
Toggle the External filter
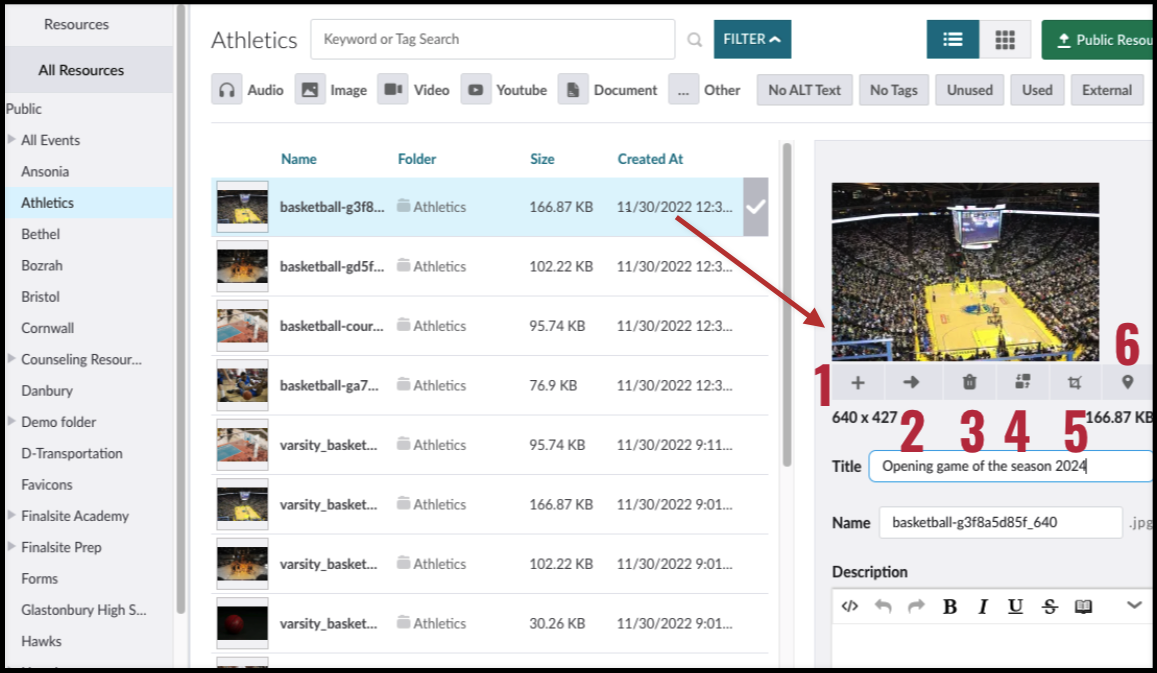[x=1107, y=89]
